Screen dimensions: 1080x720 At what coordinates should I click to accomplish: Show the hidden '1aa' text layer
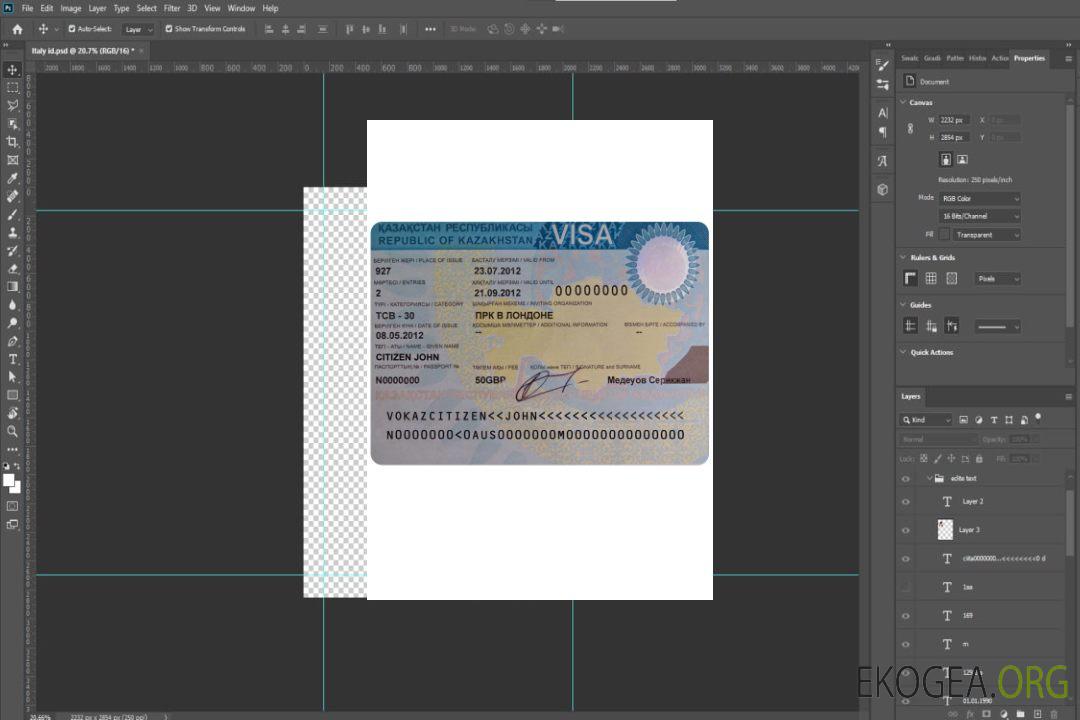906,587
